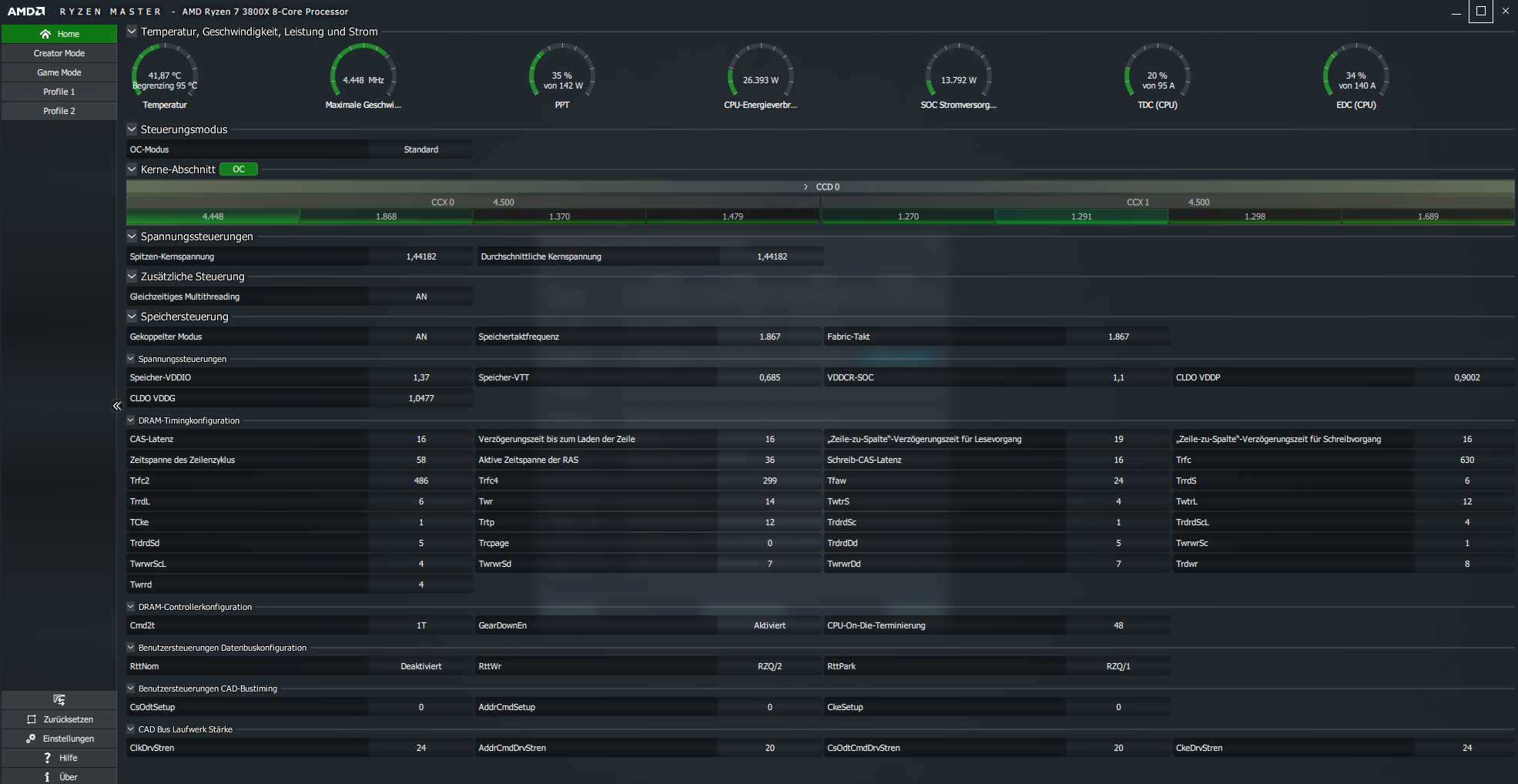Collapse the Zusätzliche Steuerung section
Image resolution: width=1518 pixels, height=784 pixels.
click(132, 276)
